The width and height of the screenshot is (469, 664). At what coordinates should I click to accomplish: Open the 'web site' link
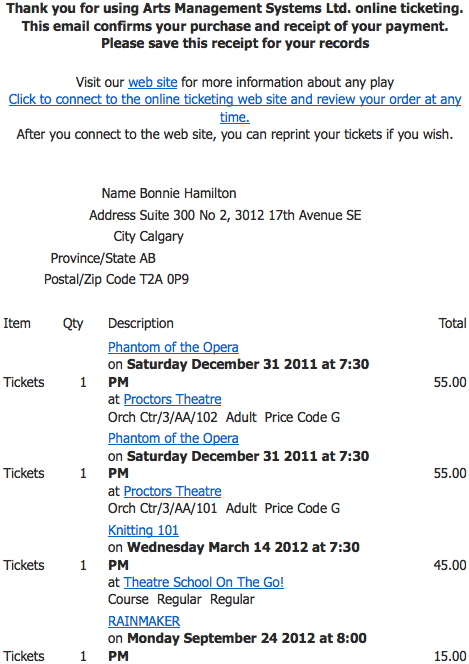point(153,82)
